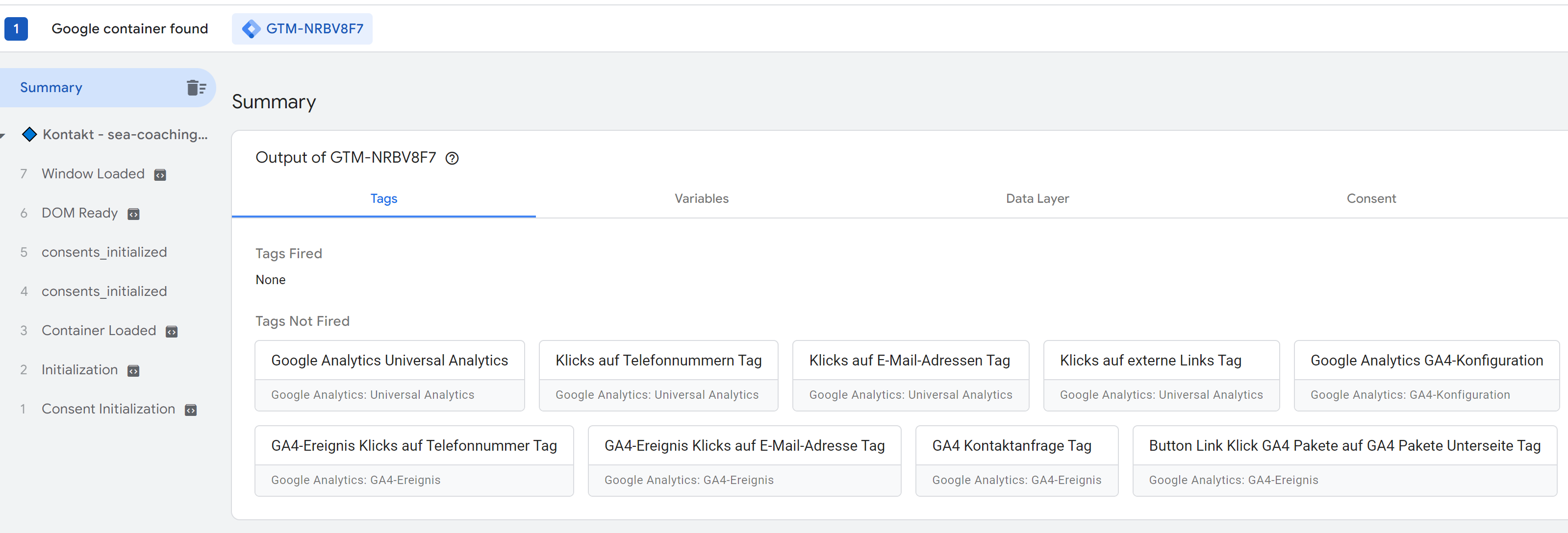Click 'Output of GTM-NRBV8F7' title text
Image resolution: width=1568 pixels, height=533 pixels.
[x=346, y=158]
